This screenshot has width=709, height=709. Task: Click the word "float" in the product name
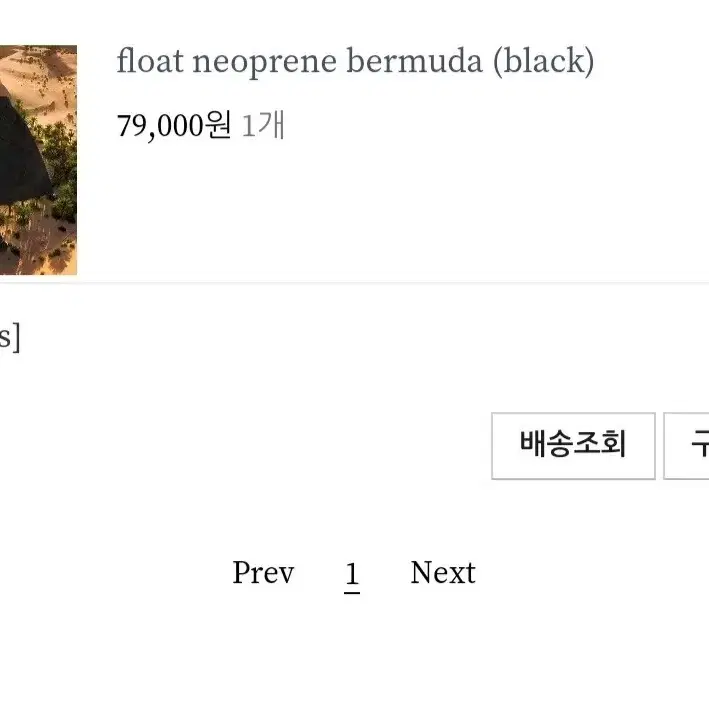[149, 63]
